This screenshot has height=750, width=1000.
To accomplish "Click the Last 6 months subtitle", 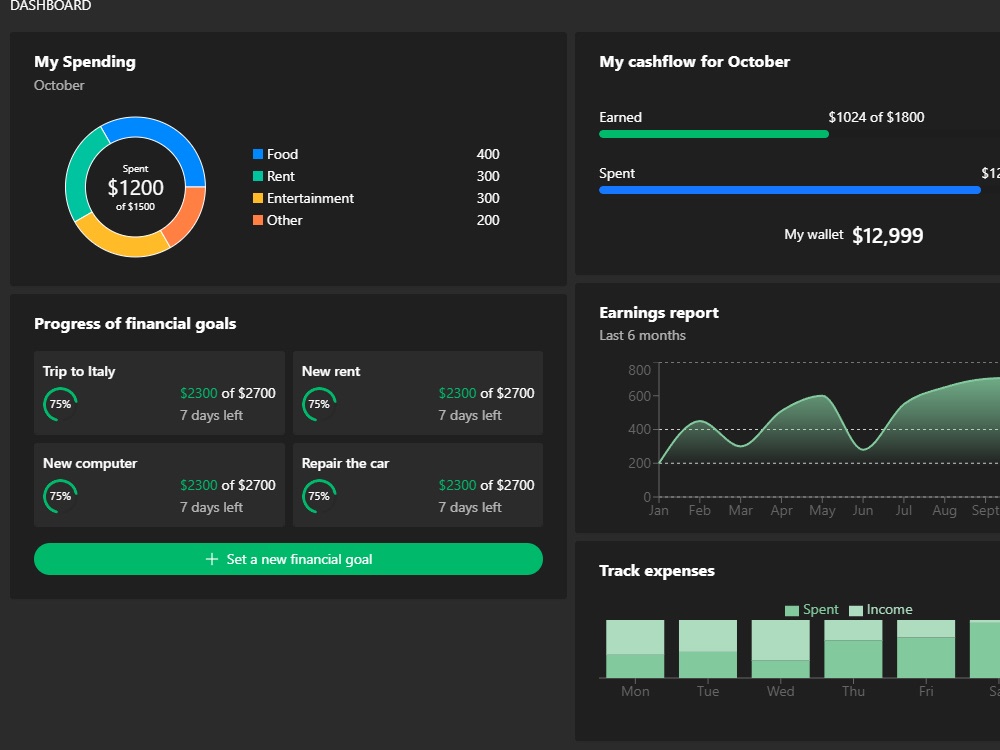I will (x=642, y=335).
